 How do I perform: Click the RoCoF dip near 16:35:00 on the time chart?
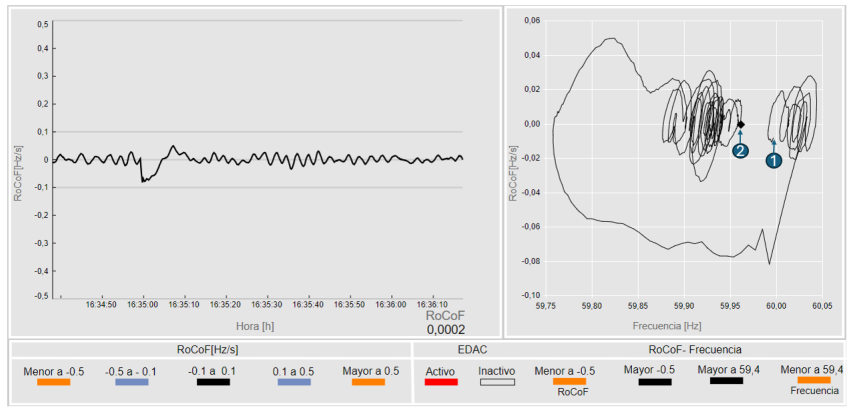click(x=144, y=179)
